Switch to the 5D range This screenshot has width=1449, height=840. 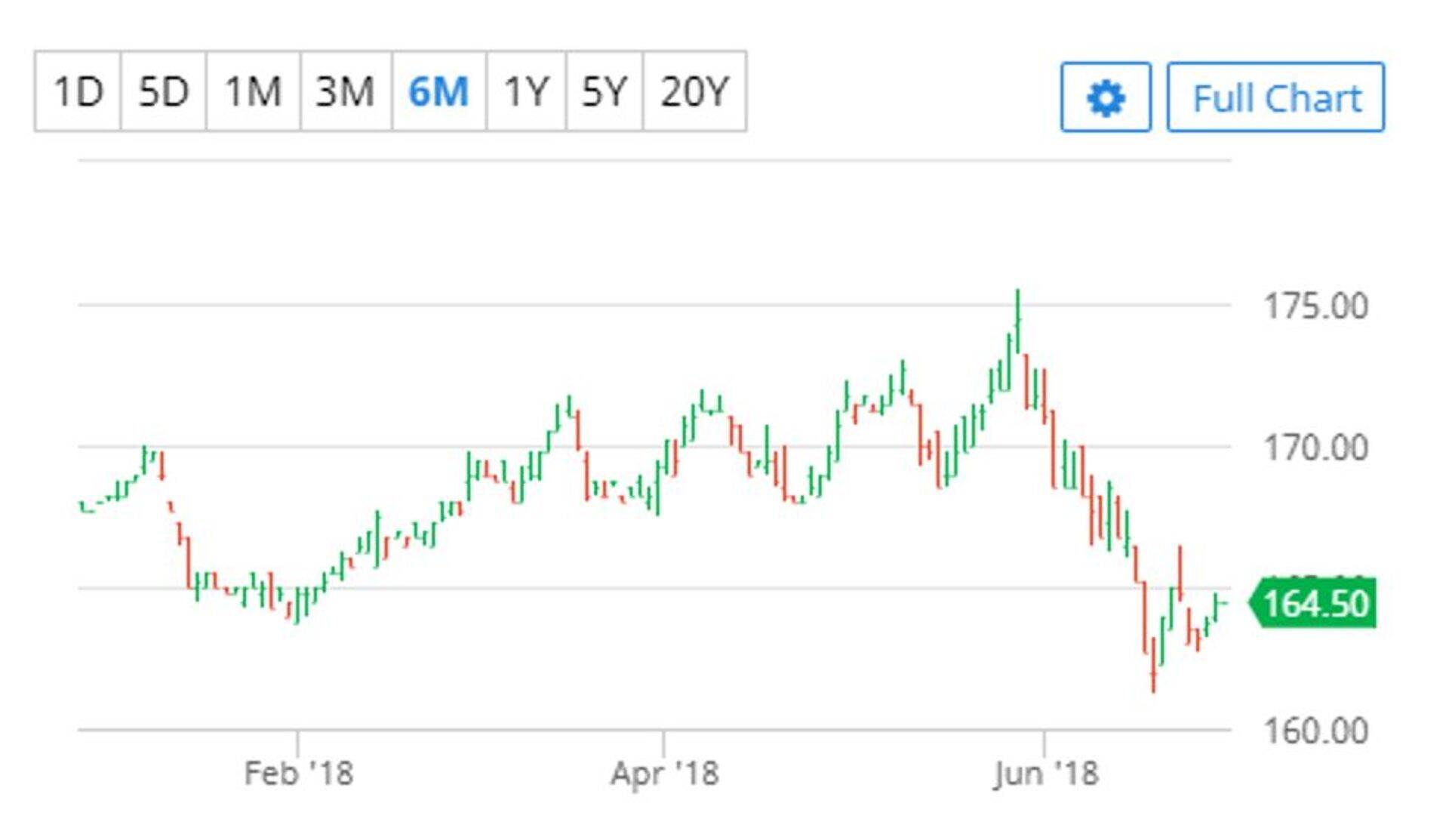[163, 92]
